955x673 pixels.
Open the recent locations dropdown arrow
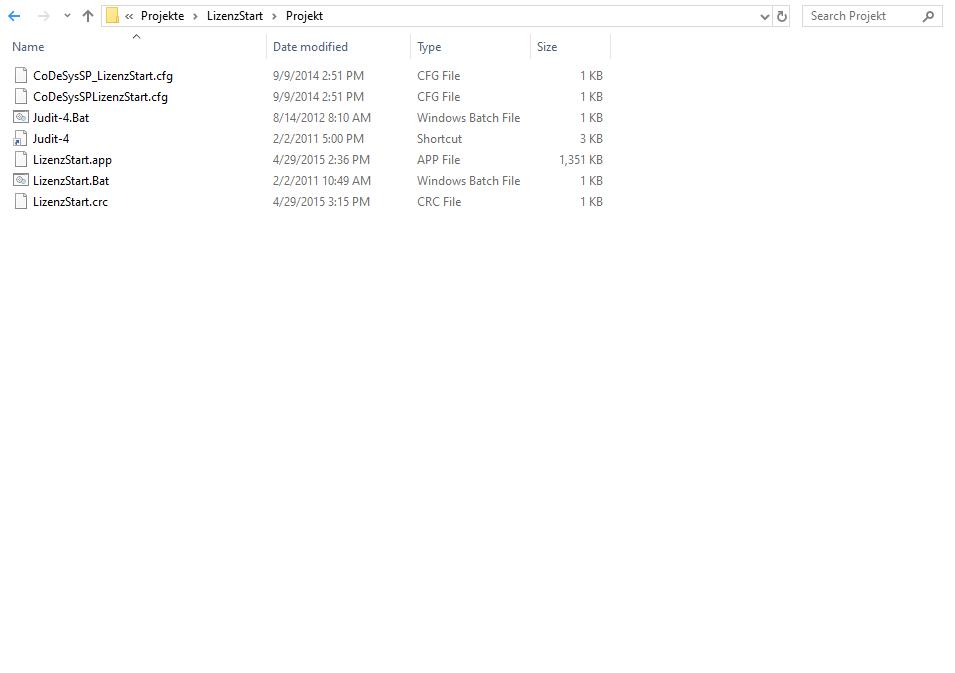pos(67,16)
